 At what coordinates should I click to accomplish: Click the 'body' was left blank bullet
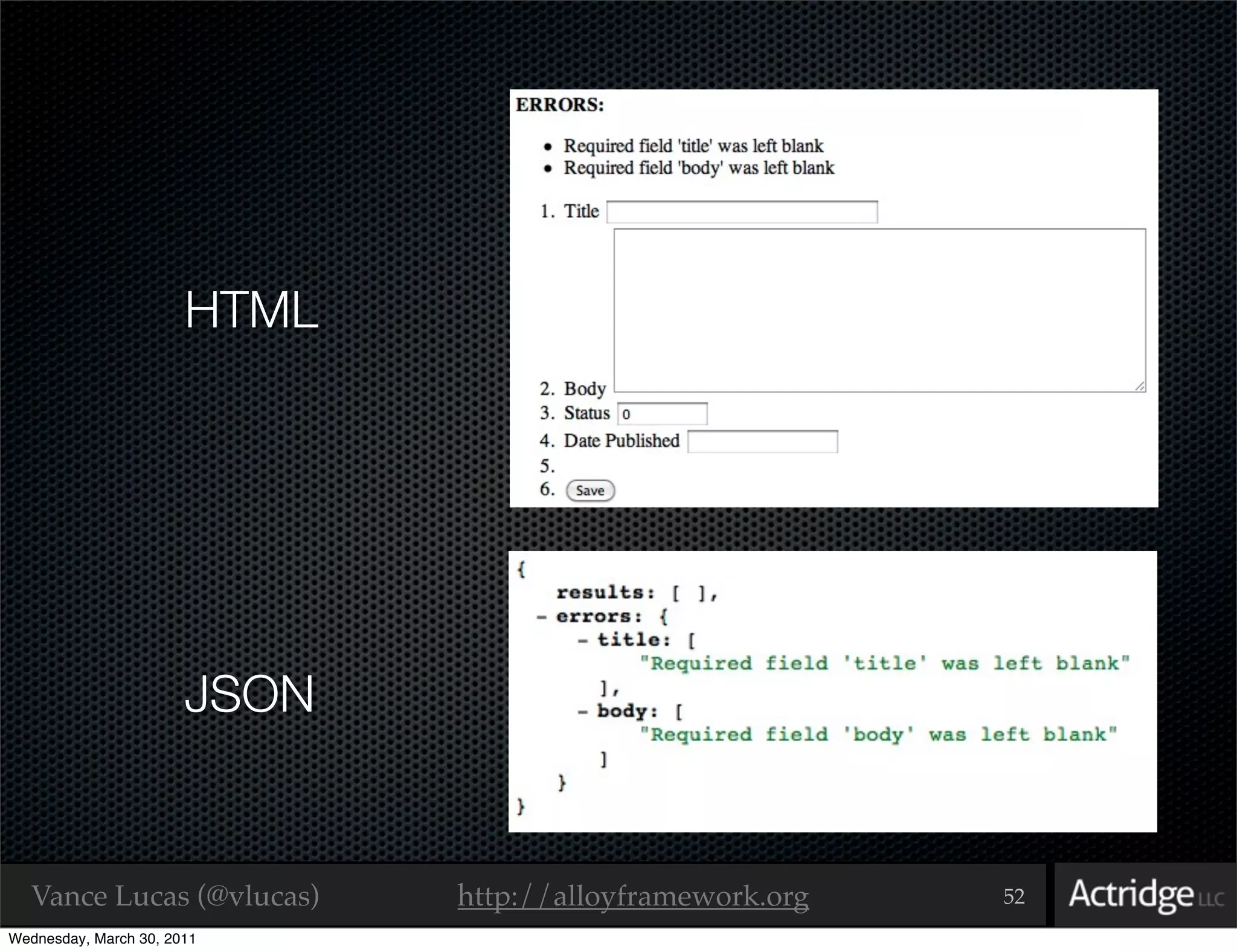(698, 167)
